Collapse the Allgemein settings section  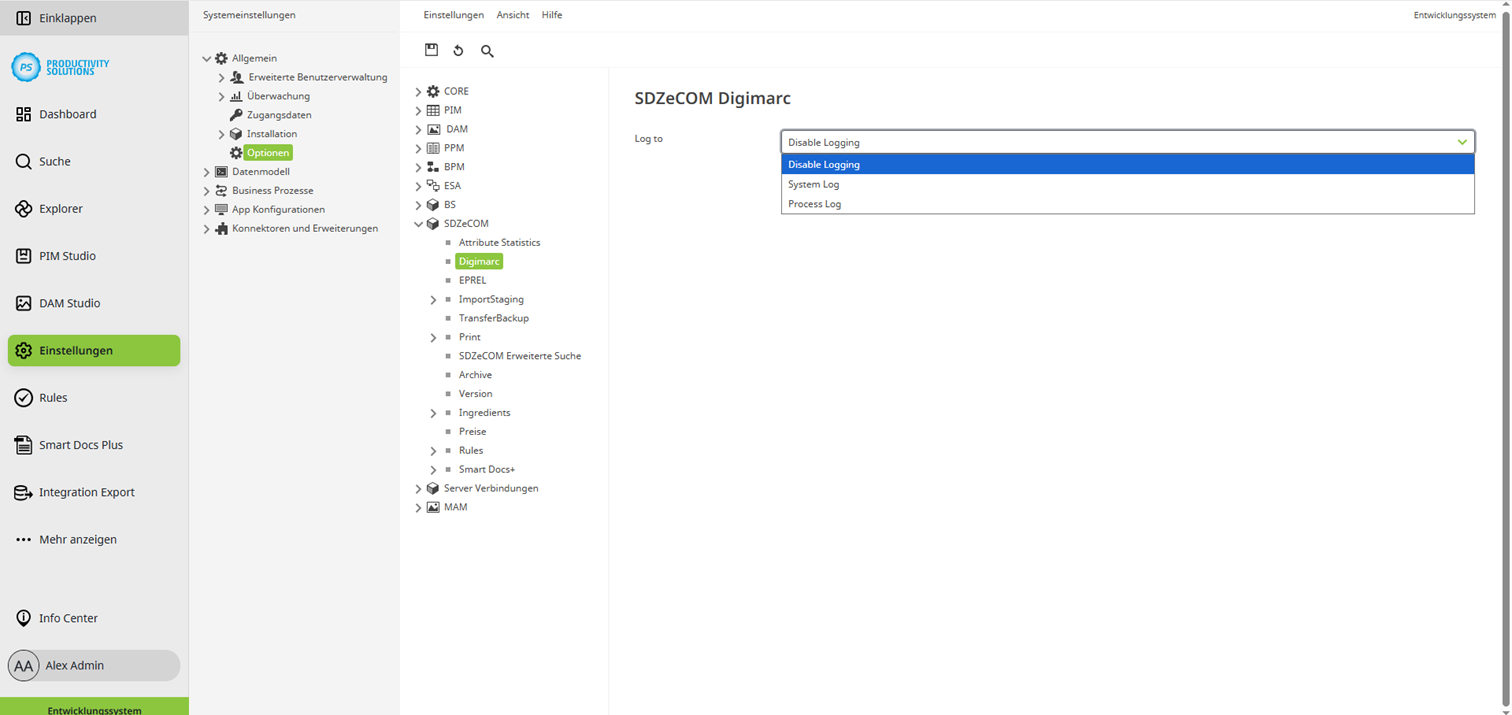(x=207, y=57)
